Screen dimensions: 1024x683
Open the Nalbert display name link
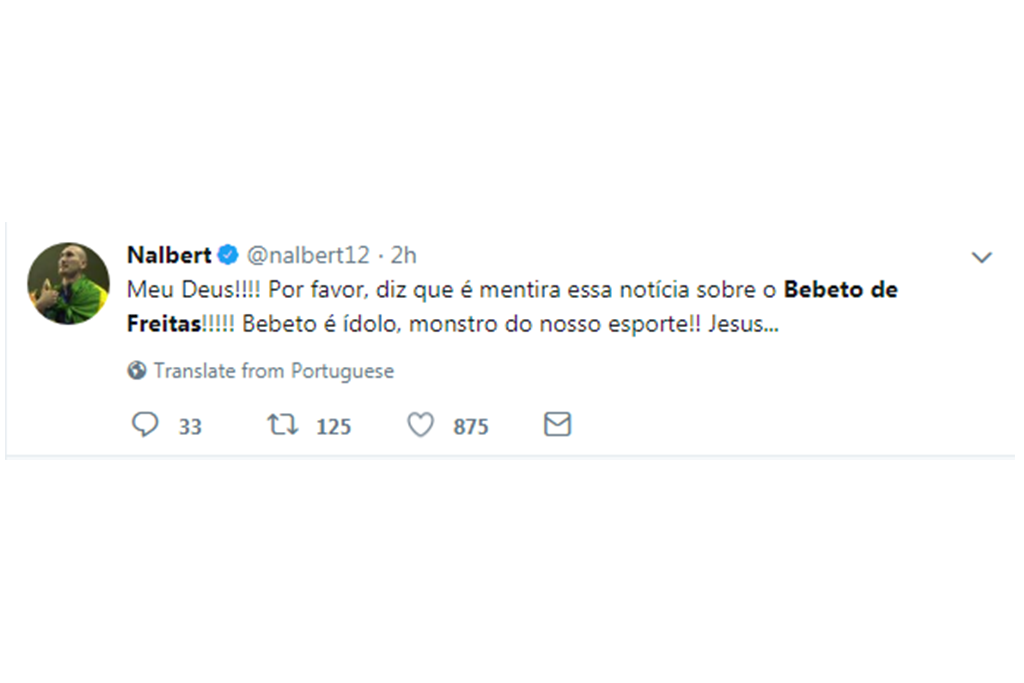169,255
